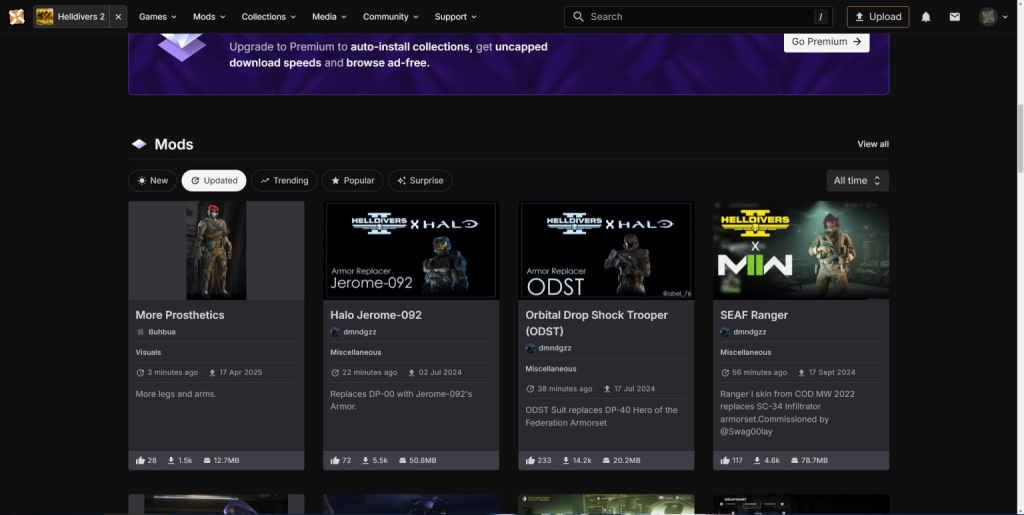Open the Halo Jerome-092 mod title
The height and width of the screenshot is (515, 1024).
point(376,315)
